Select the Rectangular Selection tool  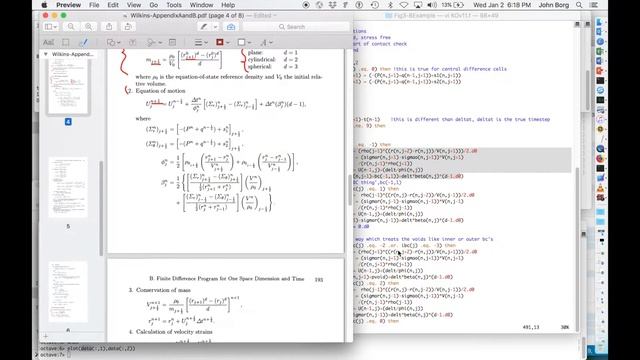[x=65, y=42]
